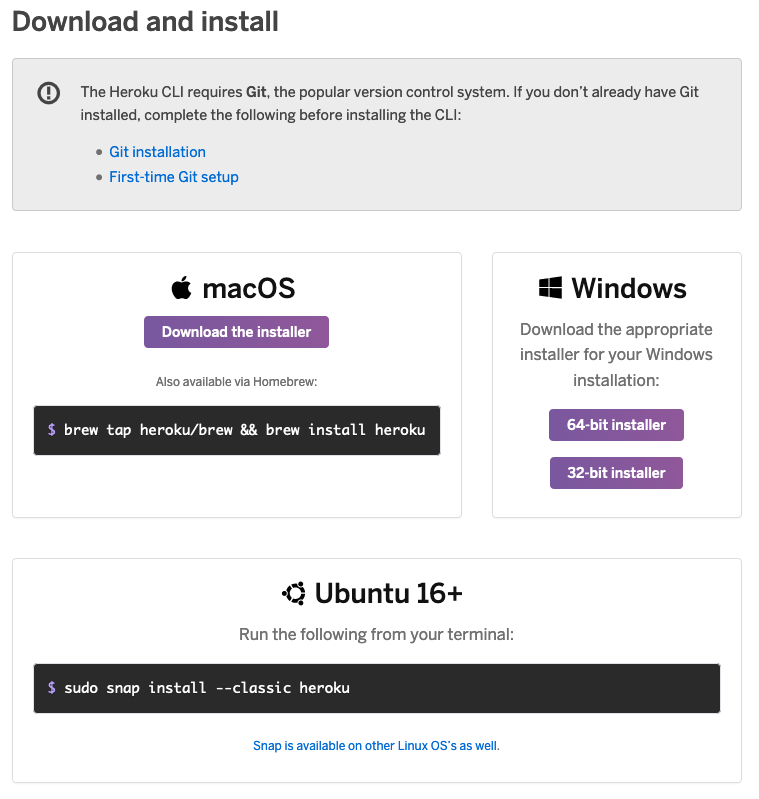
Task: Click the bold Git word in the notice
Action: click(x=256, y=92)
